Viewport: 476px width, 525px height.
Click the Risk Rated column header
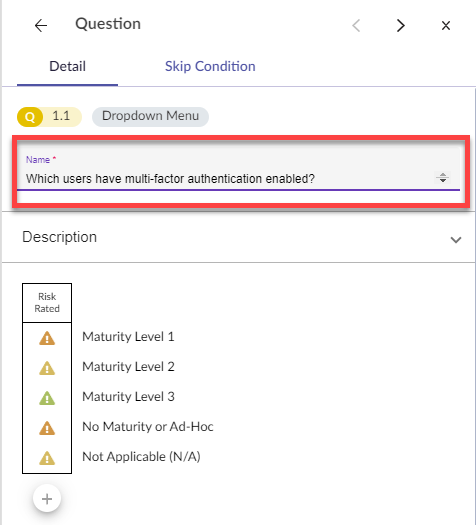[47, 303]
